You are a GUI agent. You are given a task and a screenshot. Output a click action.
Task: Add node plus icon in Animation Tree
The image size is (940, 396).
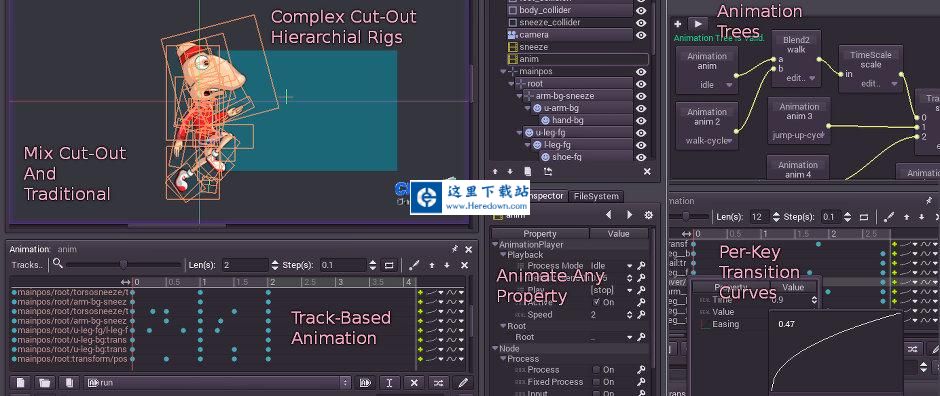[677, 24]
